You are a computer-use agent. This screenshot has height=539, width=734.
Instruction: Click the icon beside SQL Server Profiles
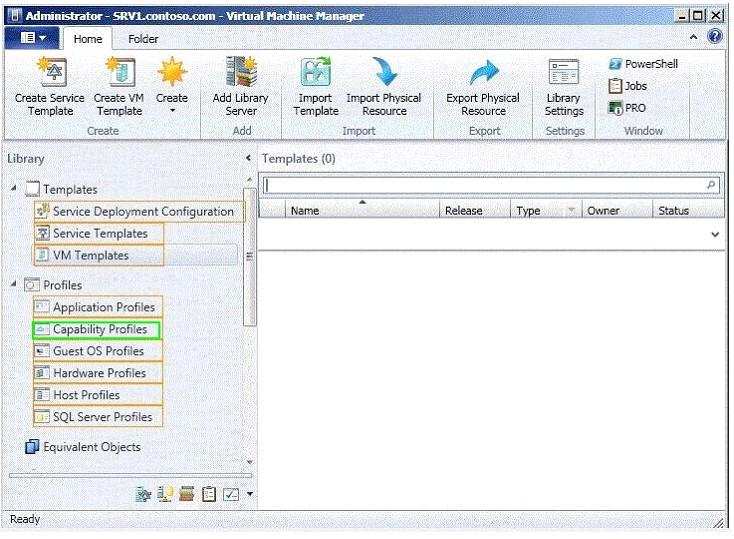pos(42,417)
